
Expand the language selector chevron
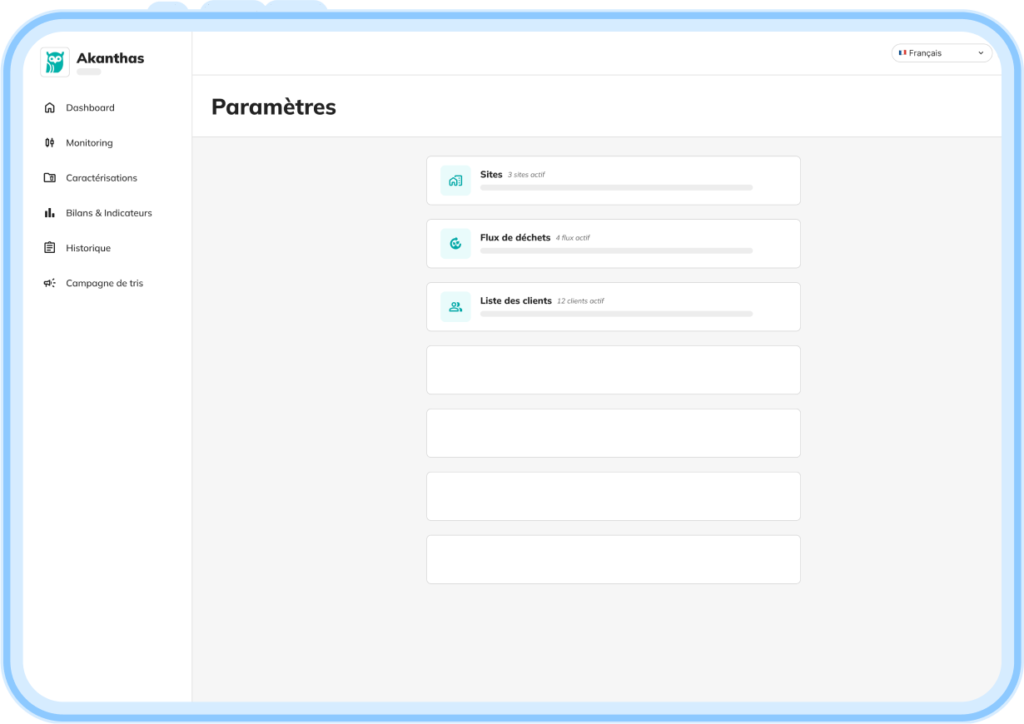[x=980, y=53]
